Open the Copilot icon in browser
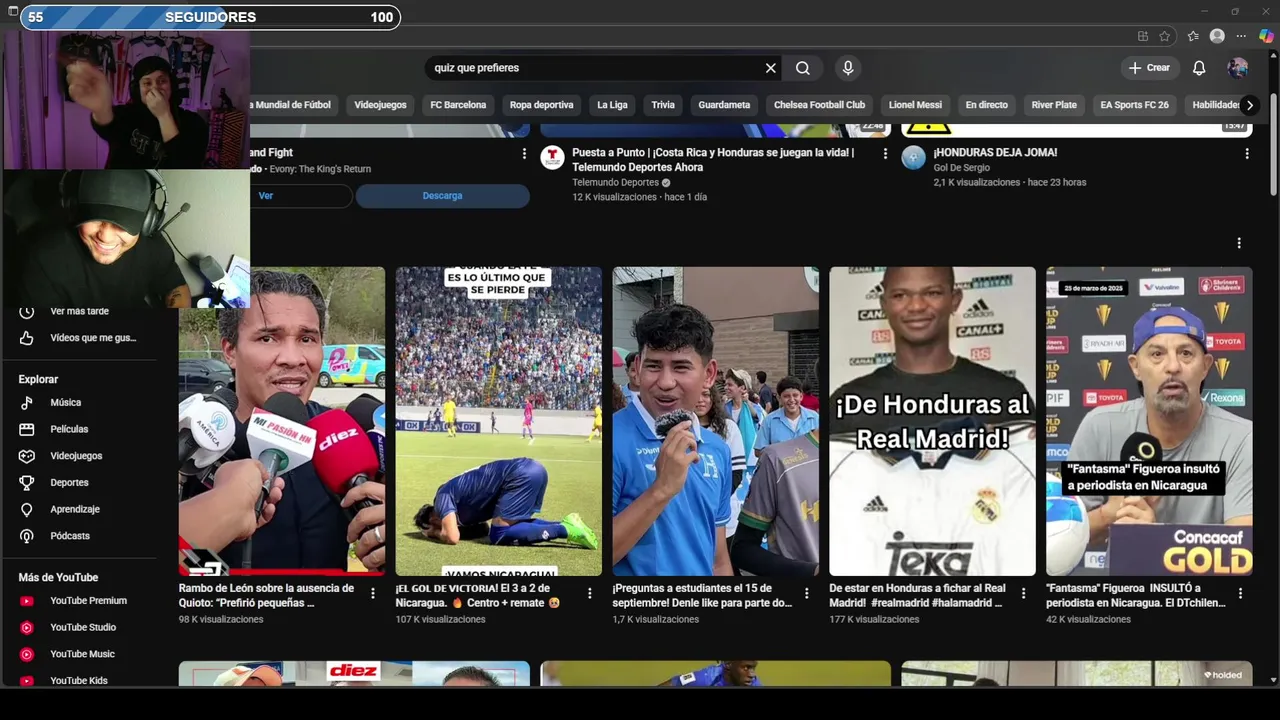The height and width of the screenshot is (720, 1280). tap(1266, 36)
